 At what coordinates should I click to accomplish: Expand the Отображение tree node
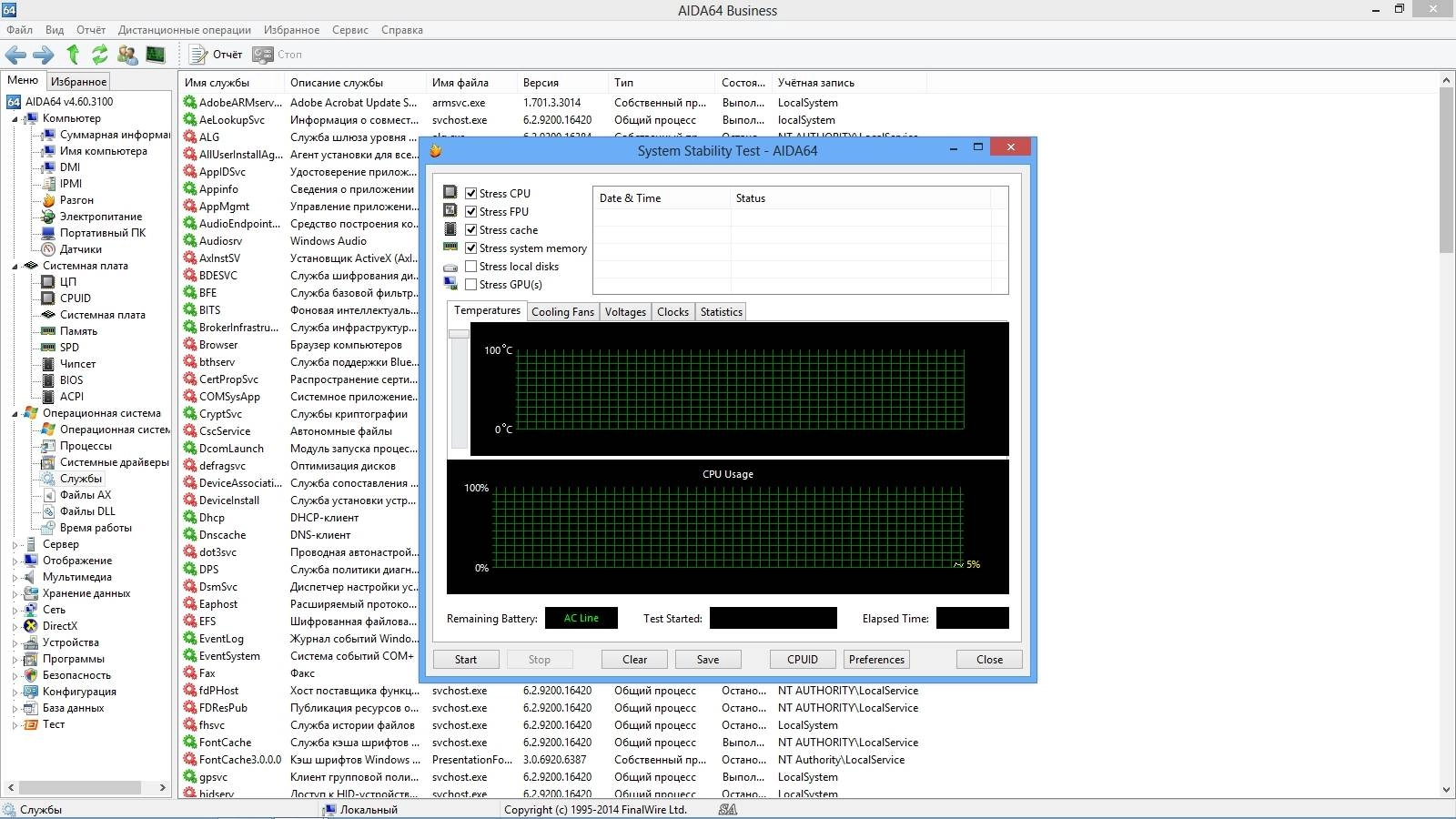pyautogui.click(x=15, y=561)
